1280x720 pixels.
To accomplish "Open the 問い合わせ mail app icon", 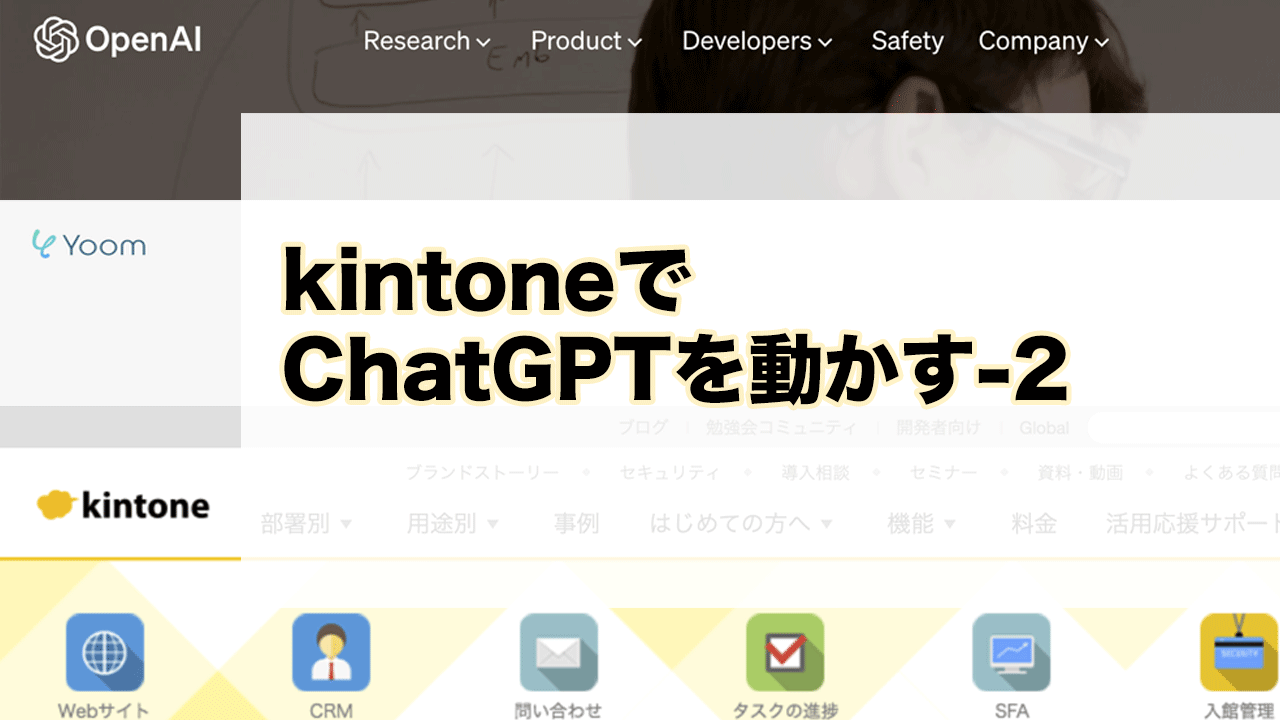I will click(x=558, y=651).
